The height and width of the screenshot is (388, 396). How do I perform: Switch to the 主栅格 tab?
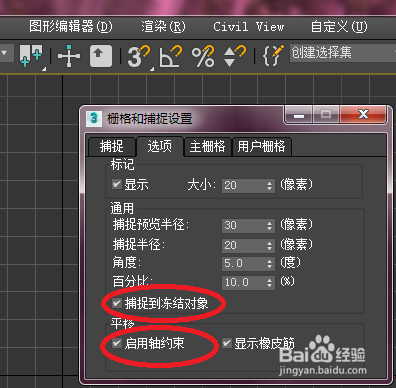(207, 147)
